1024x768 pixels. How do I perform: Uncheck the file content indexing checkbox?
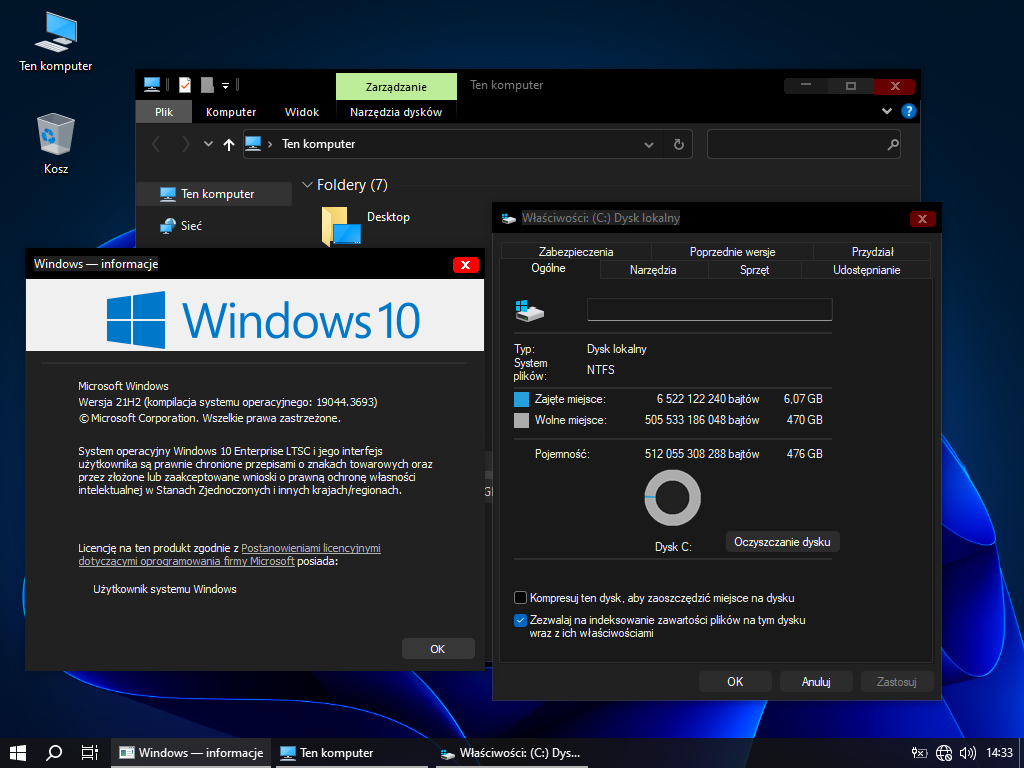[x=520, y=620]
